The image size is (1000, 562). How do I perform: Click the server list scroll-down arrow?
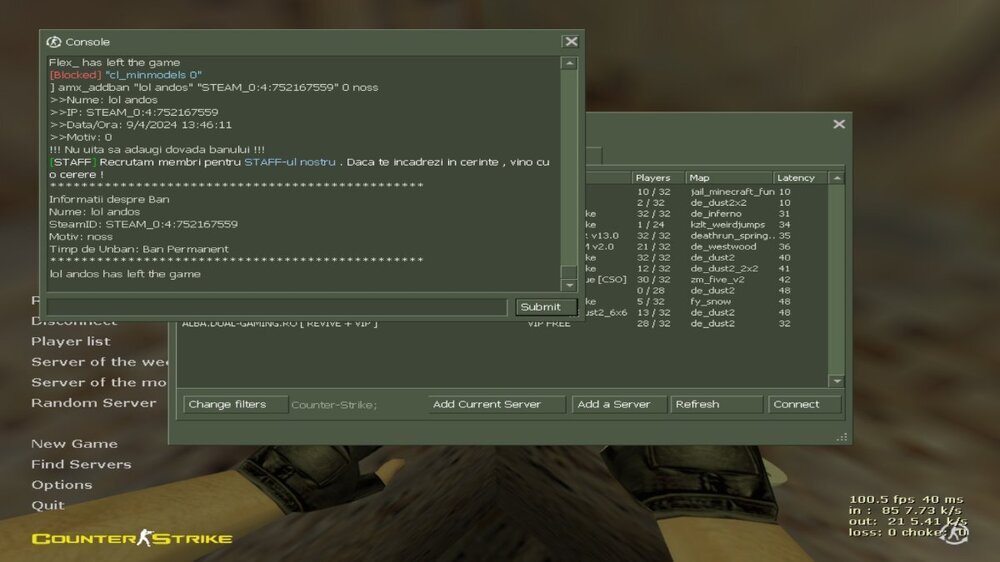tap(836, 381)
